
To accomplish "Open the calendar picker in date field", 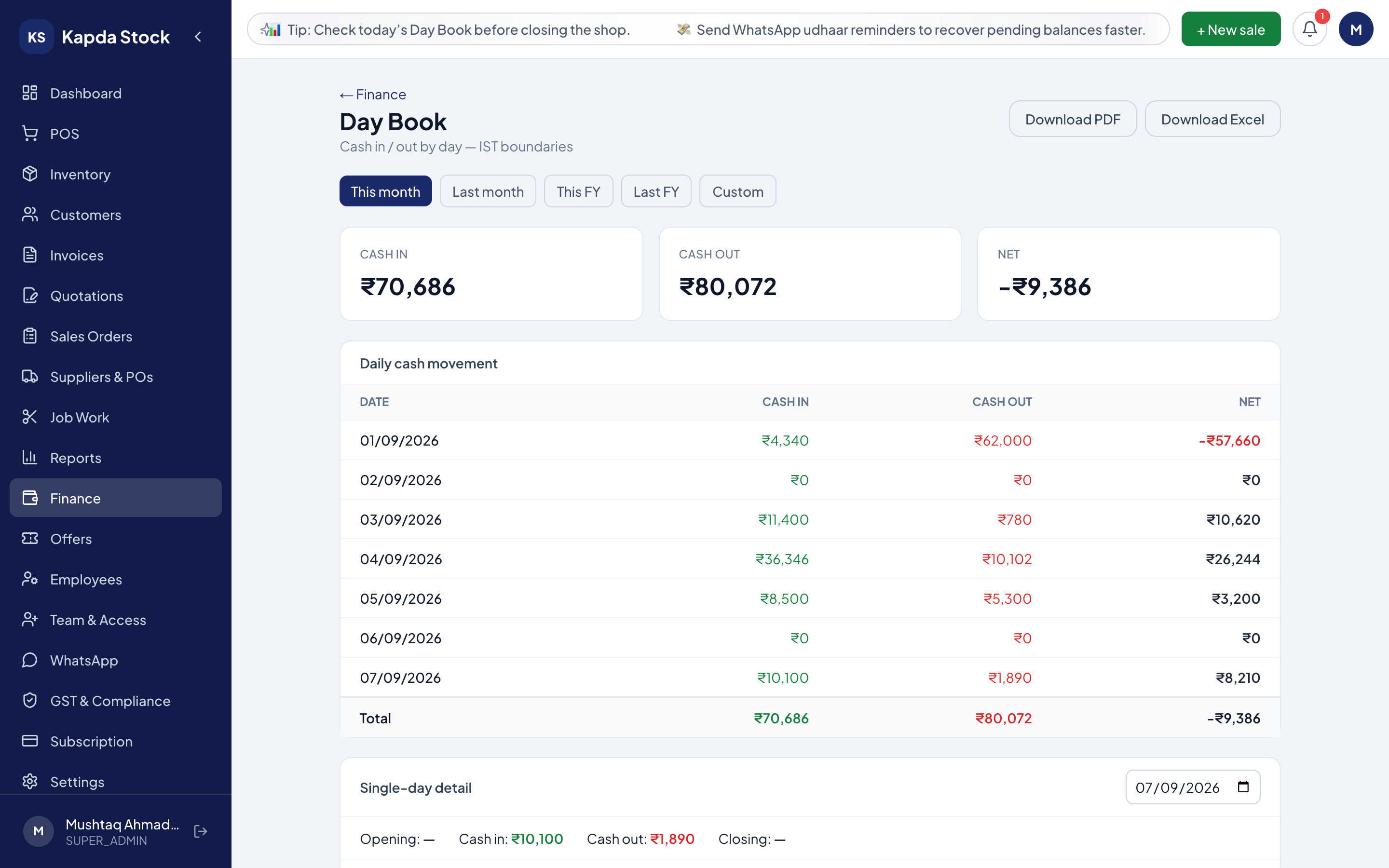I will (1243, 787).
